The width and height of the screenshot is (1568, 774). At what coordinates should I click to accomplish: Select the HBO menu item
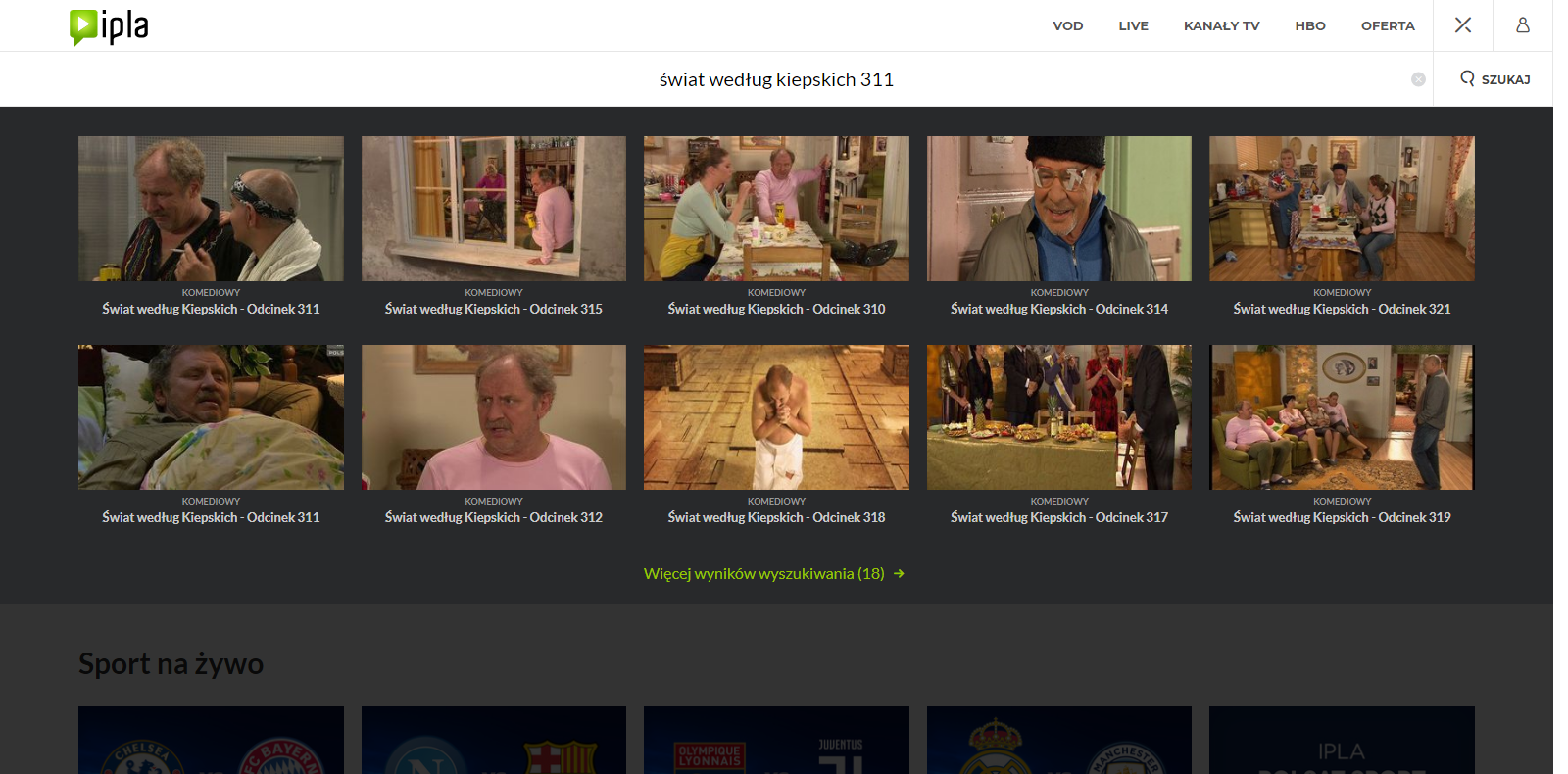coord(1310,26)
